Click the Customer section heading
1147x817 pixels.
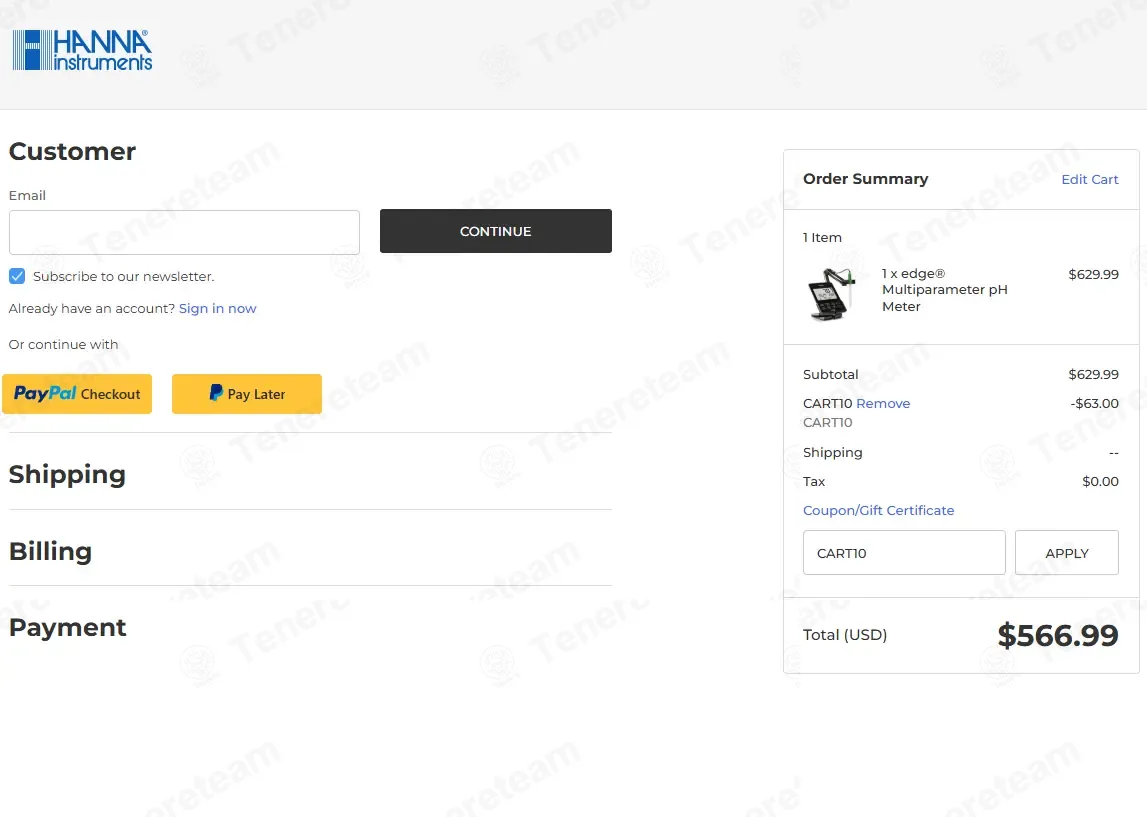(x=72, y=151)
